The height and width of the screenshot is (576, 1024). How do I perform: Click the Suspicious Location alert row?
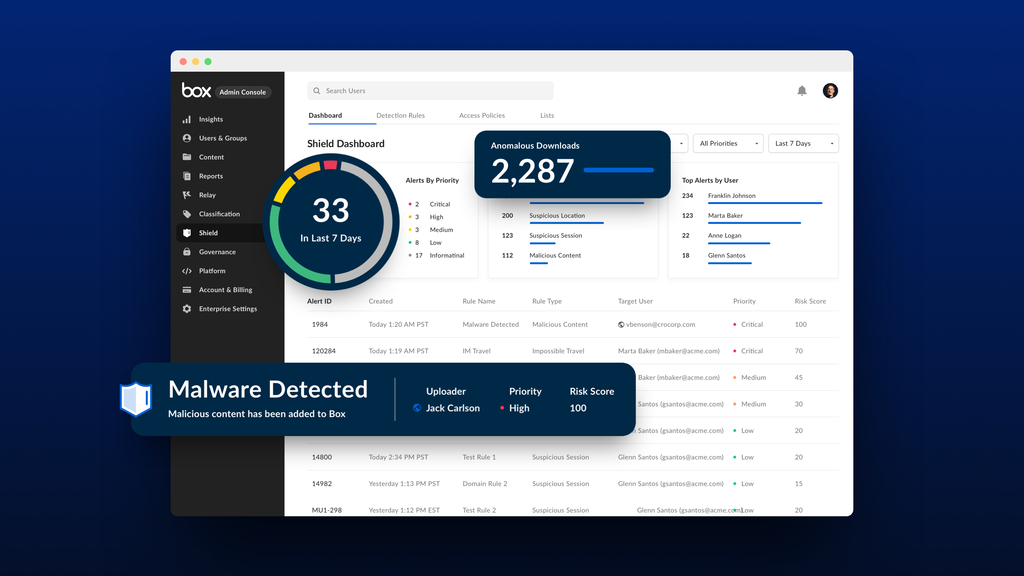click(x=557, y=216)
